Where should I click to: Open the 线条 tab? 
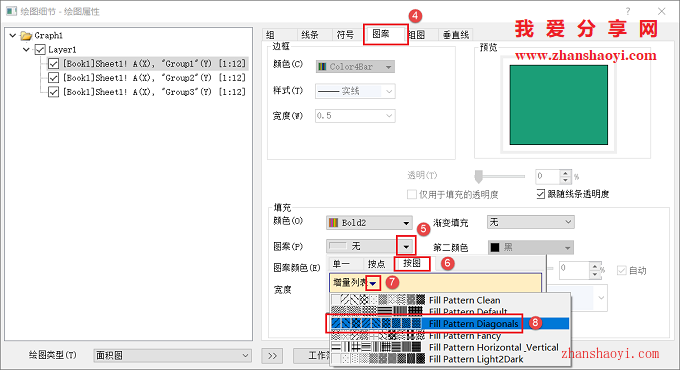point(310,35)
